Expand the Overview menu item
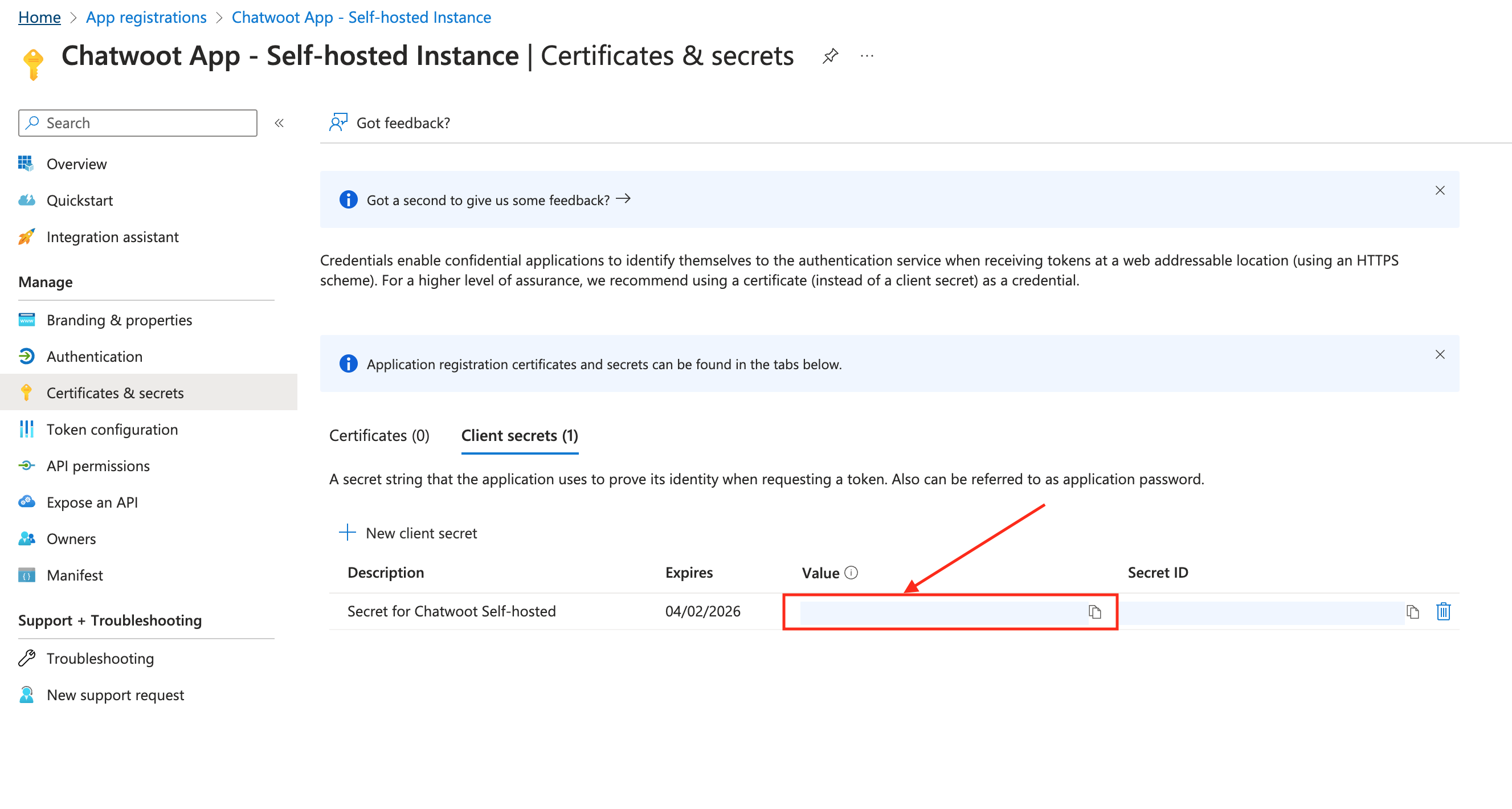 [76, 163]
